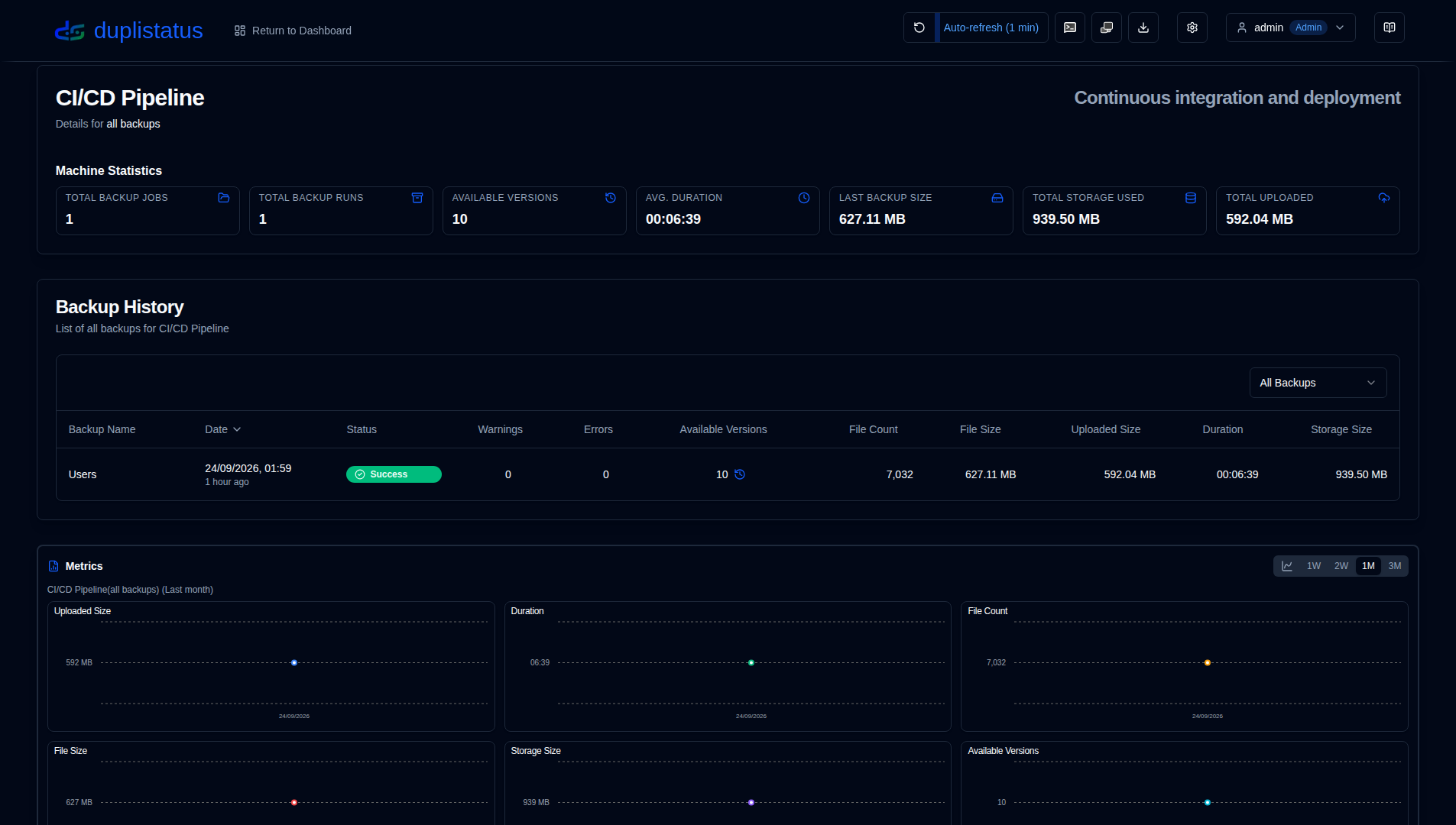Click Return to Dashboard link

click(x=293, y=31)
